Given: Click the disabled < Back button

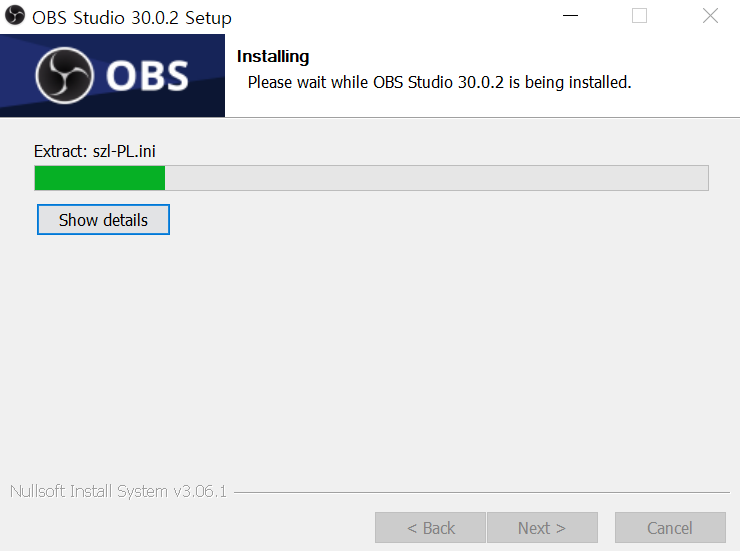Looking at the screenshot, I should click(430, 527).
